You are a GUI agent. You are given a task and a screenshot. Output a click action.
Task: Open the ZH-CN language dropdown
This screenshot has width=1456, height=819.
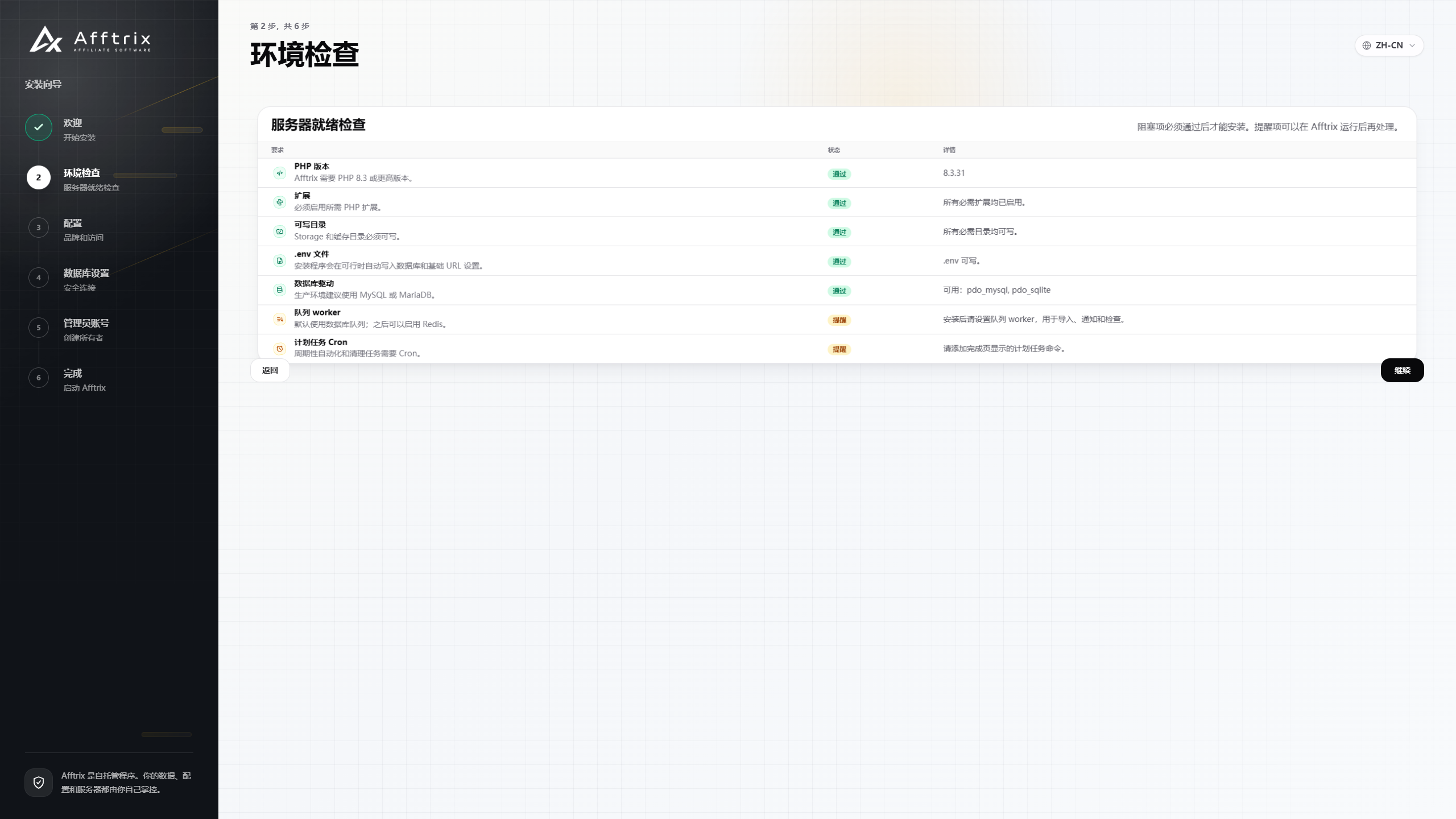click(1389, 45)
